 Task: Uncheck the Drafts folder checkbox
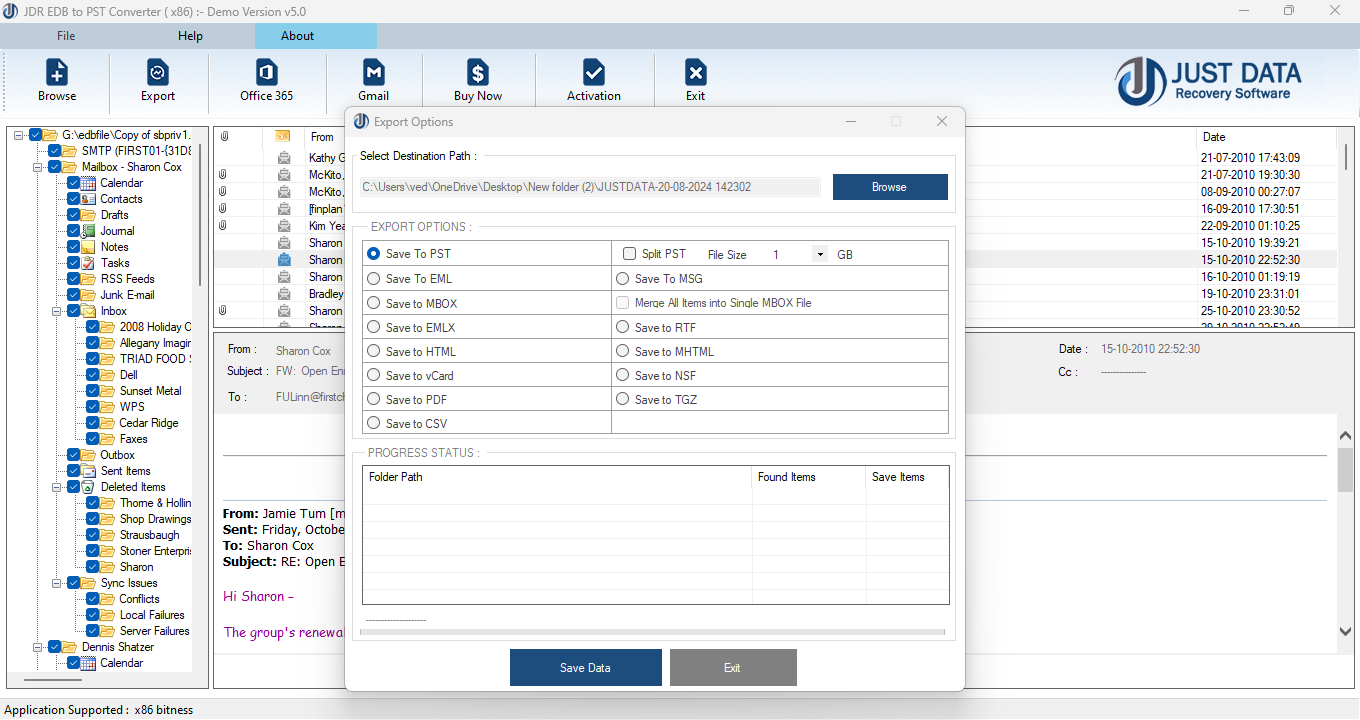point(74,215)
